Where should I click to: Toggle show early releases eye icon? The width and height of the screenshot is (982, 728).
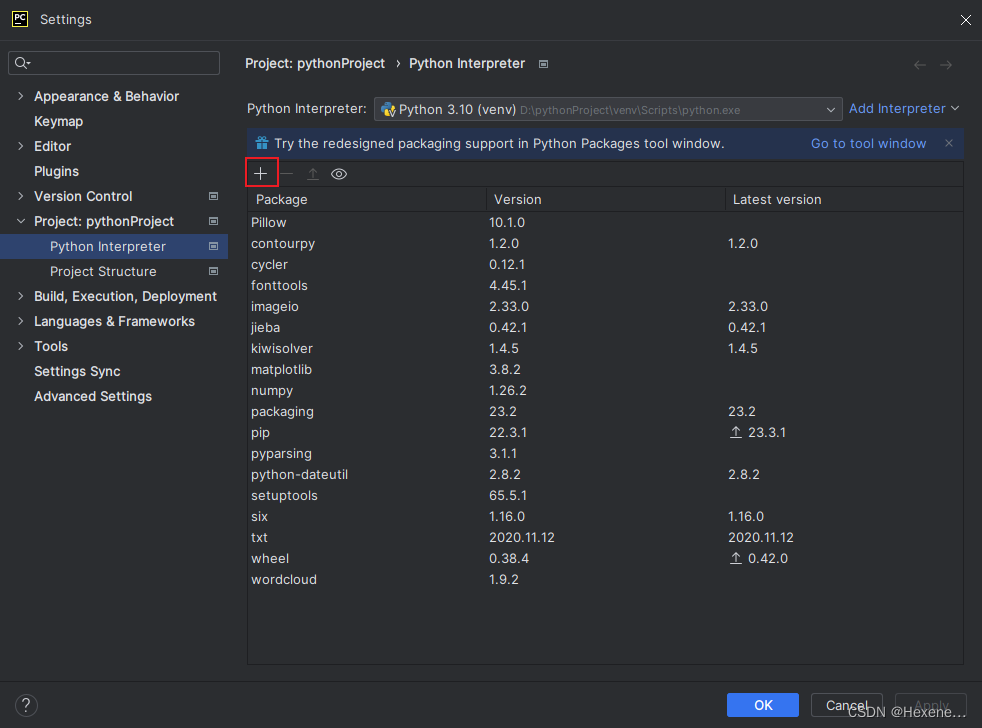[x=339, y=174]
